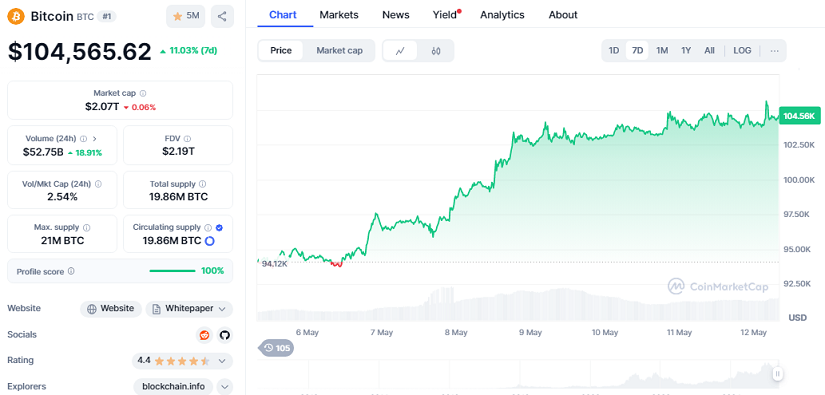Viewport: 825px width, 395px height.
Task: Click the 11.03% (7d) change text
Action: (x=188, y=50)
